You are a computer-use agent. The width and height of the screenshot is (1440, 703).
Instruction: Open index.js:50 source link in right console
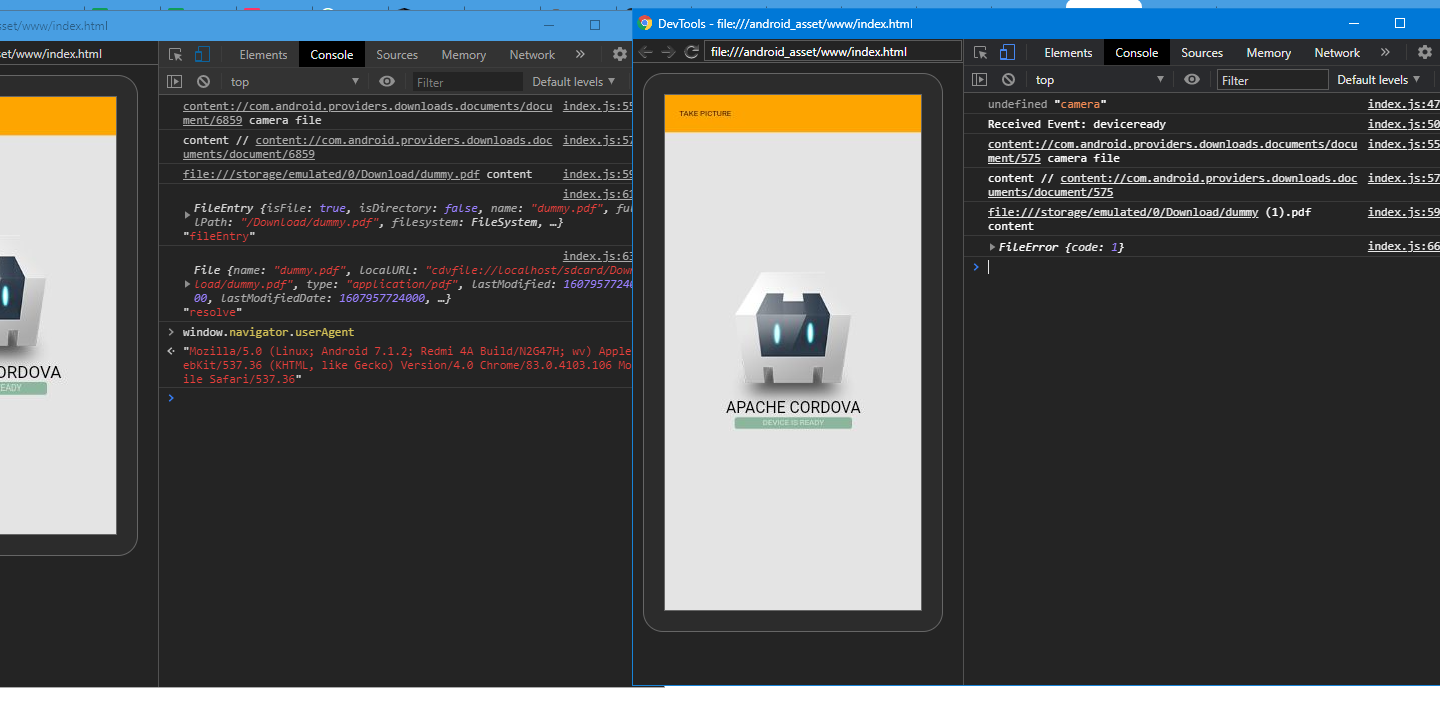click(x=1404, y=124)
